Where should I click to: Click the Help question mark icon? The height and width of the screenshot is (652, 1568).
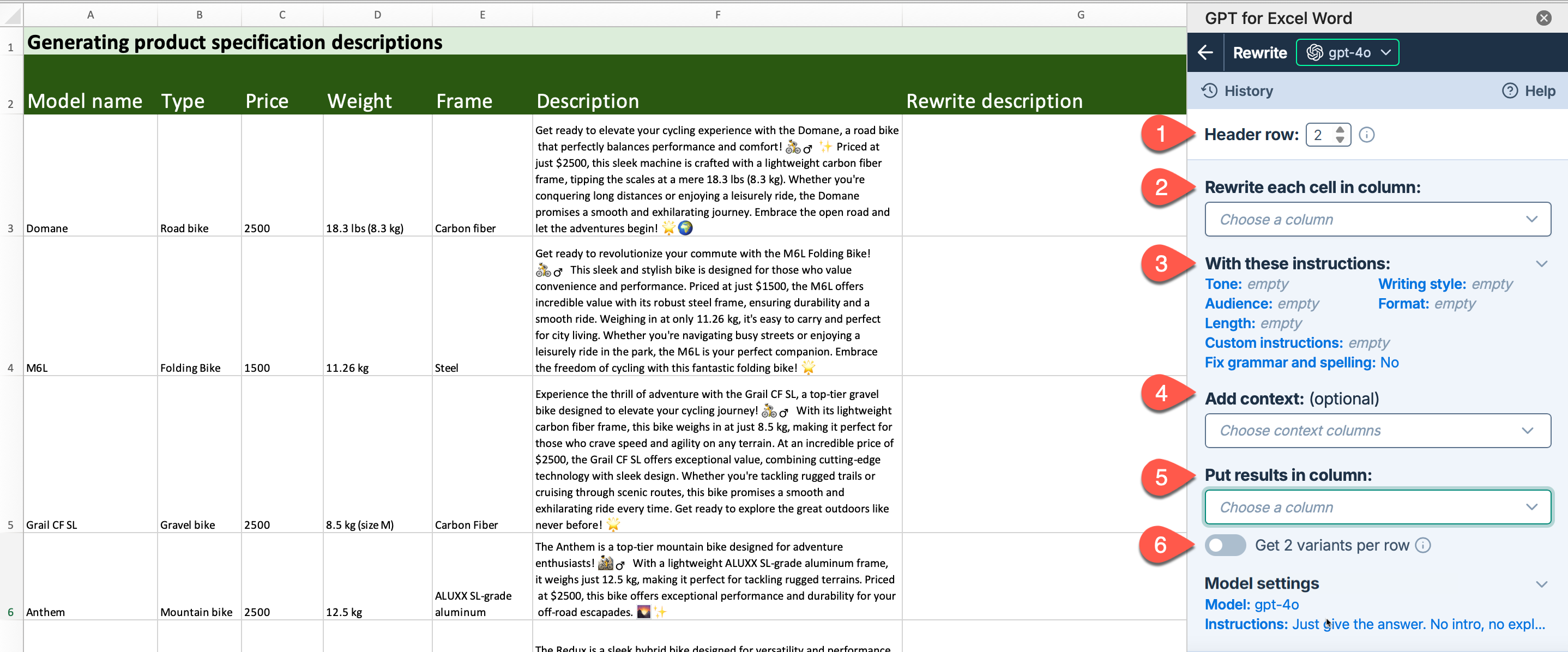1510,90
